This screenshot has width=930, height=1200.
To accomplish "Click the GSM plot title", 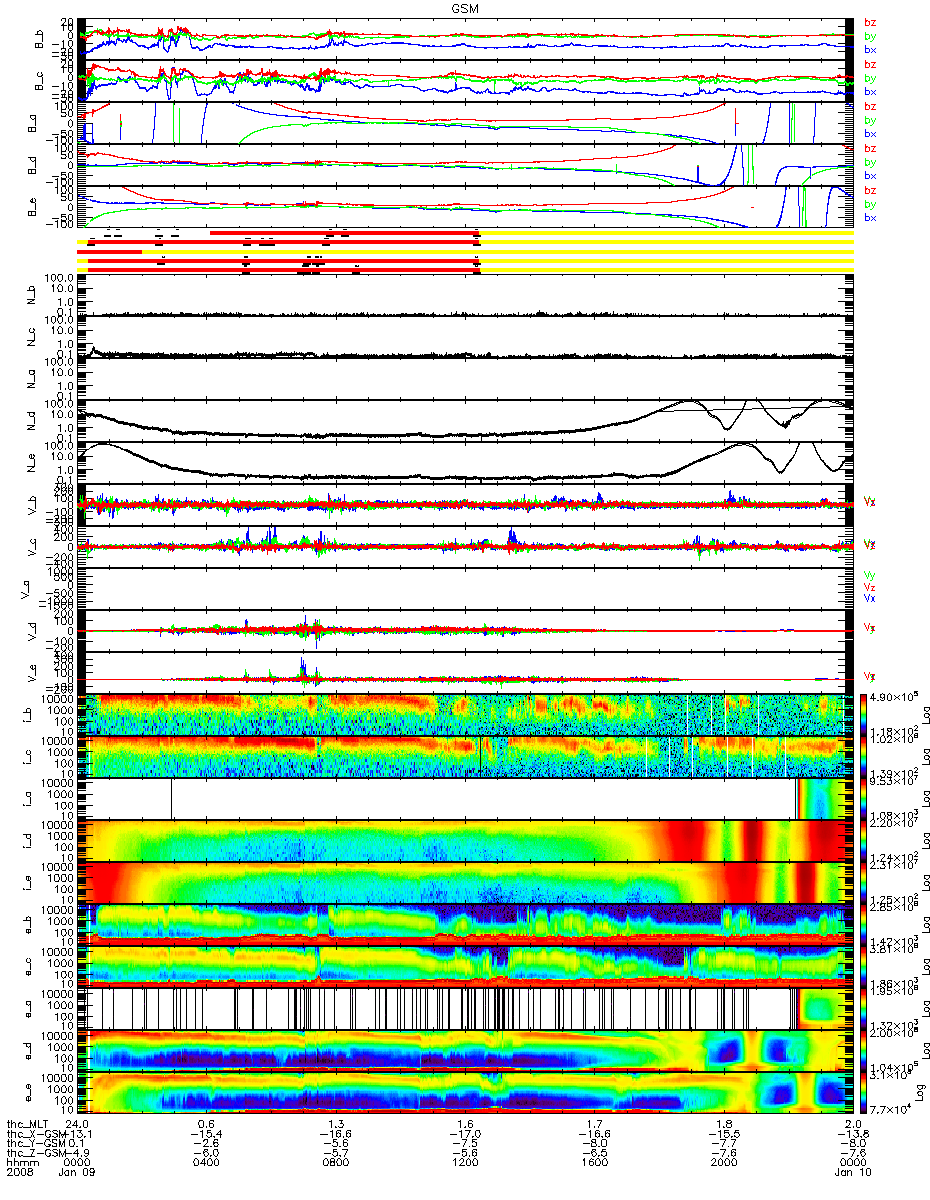I will click(465, 9).
